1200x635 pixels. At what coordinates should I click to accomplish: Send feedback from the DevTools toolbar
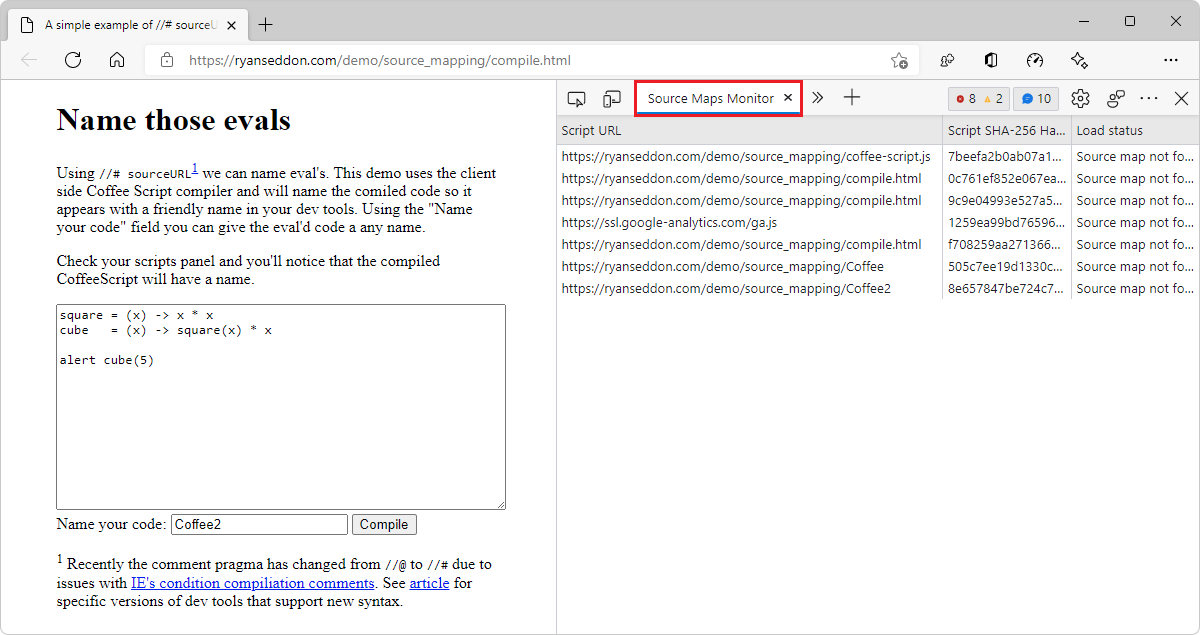pyautogui.click(x=1115, y=98)
